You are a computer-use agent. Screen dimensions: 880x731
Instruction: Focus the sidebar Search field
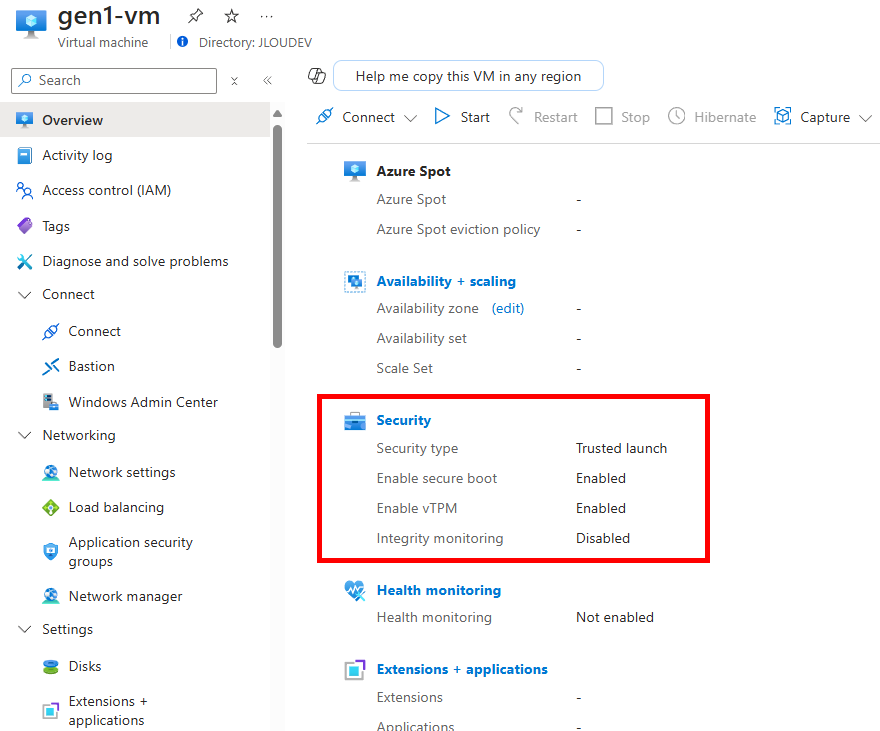tap(114, 81)
